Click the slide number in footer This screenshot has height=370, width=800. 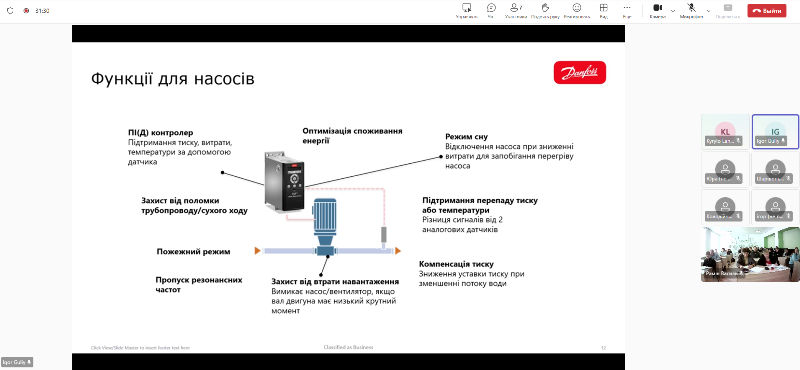603,348
